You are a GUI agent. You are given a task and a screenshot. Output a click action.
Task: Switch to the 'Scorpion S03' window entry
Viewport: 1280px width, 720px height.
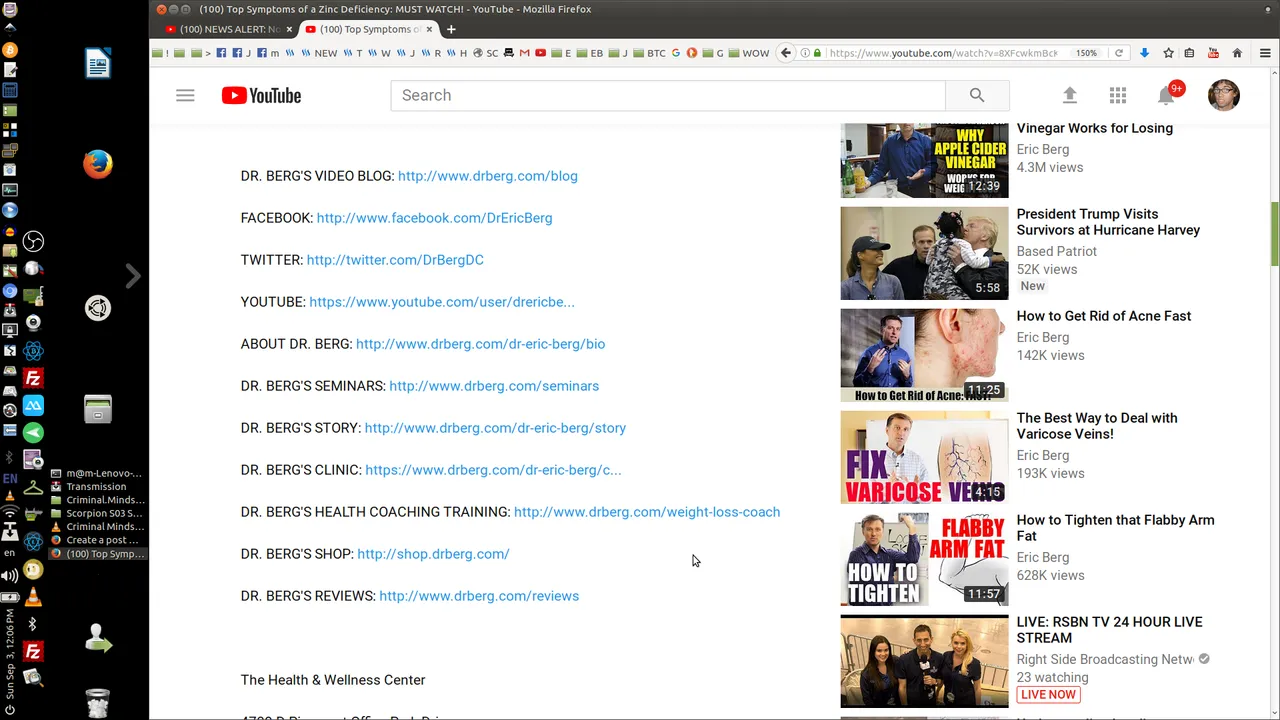click(x=96, y=514)
